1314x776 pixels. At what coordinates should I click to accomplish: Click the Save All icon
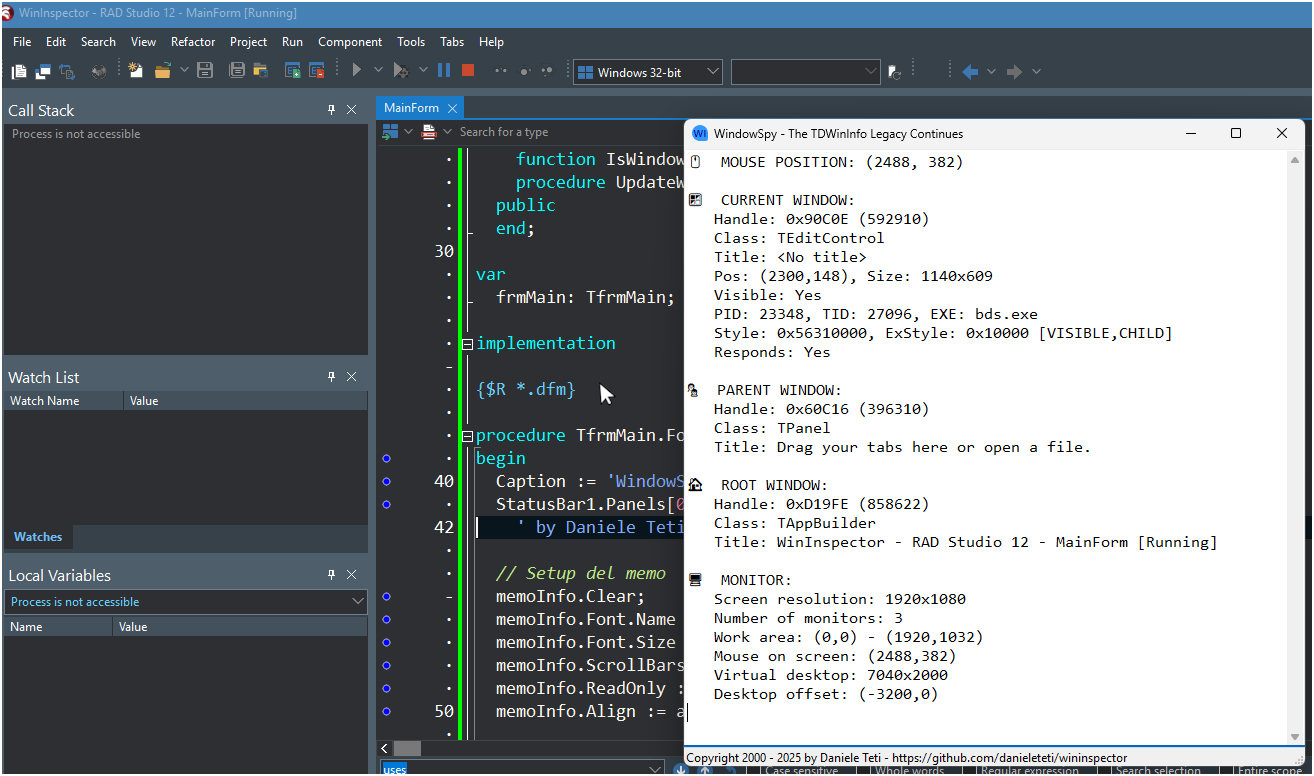click(237, 70)
